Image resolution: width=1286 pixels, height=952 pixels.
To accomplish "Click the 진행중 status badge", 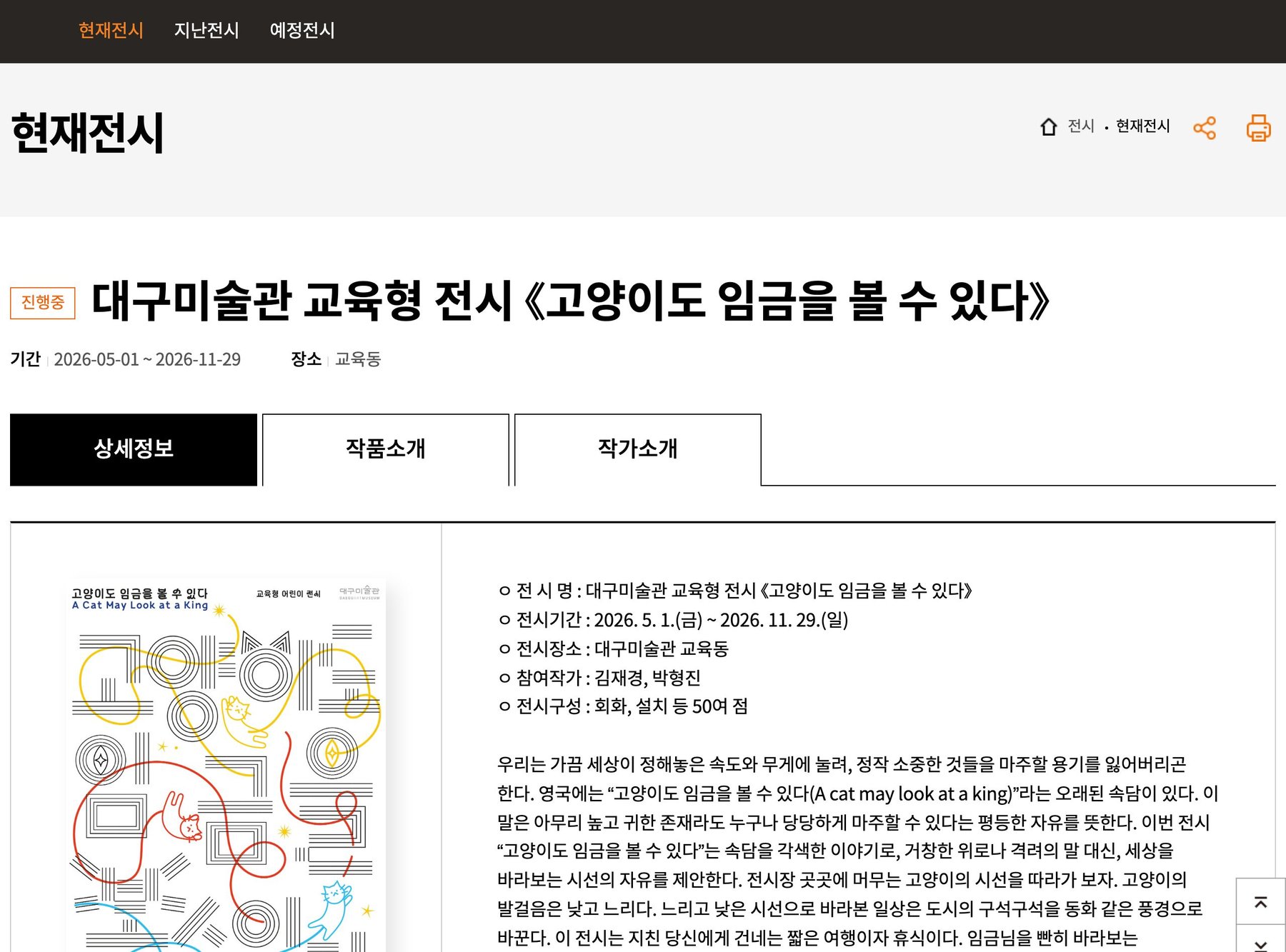I will click(x=43, y=303).
